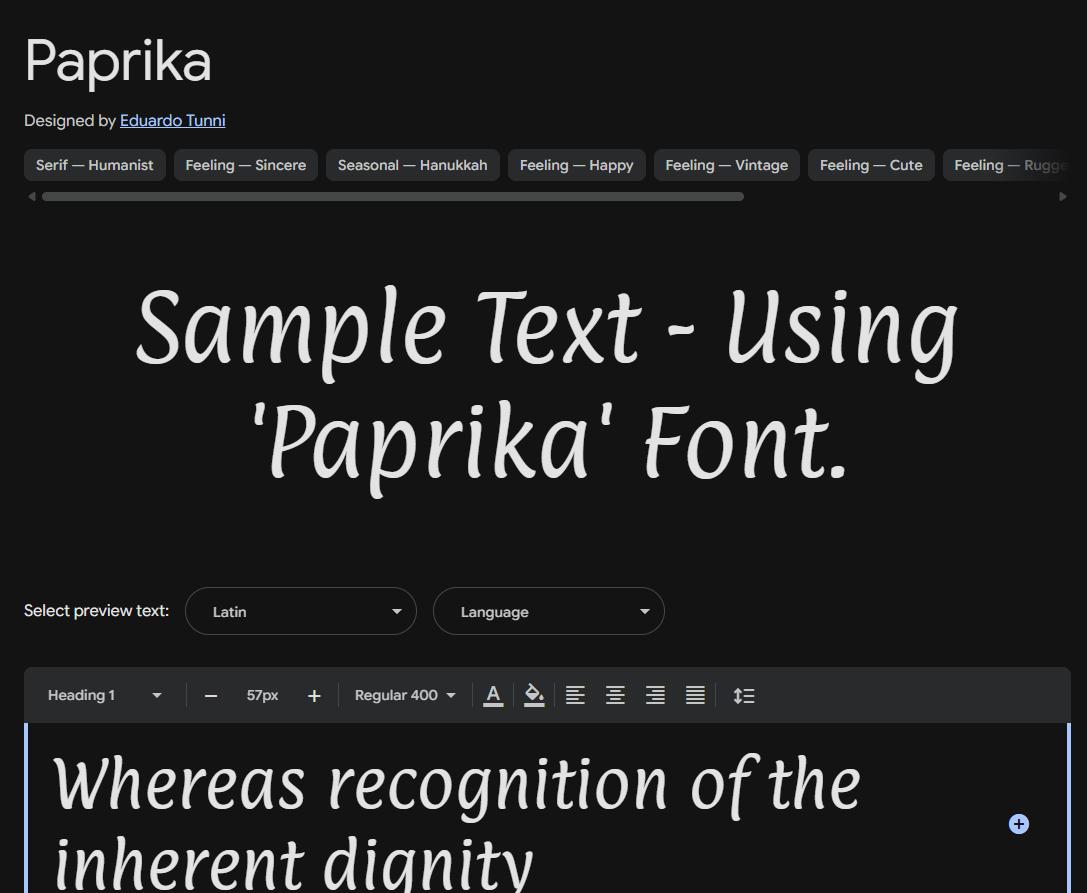Justify the preview text
The image size is (1087, 893).
point(695,695)
